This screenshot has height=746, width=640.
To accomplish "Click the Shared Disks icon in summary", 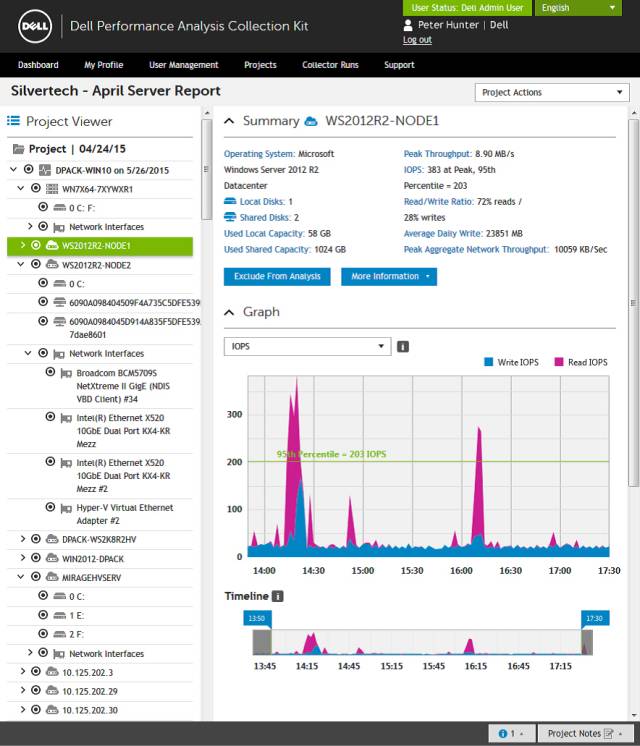I will (230, 217).
